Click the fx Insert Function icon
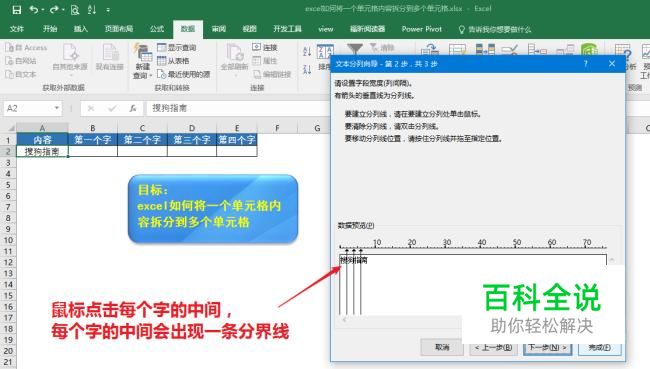This screenshot has height=369, width=650. point(133,109)
